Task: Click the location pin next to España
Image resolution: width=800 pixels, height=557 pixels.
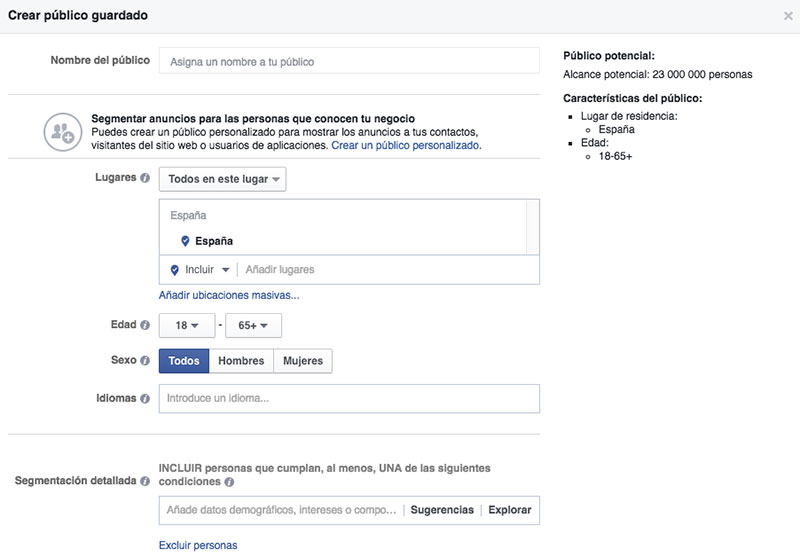Action: (x=185, y=241)
